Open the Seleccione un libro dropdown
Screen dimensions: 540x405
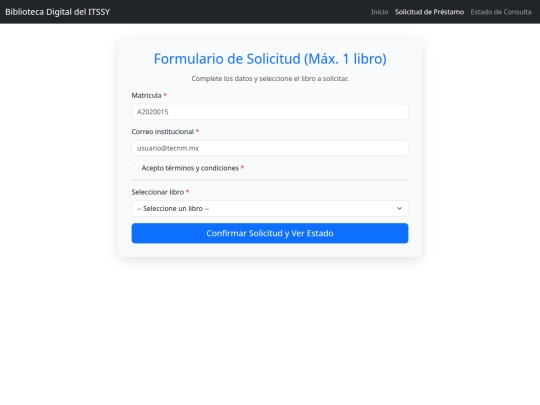coord(270,208)
